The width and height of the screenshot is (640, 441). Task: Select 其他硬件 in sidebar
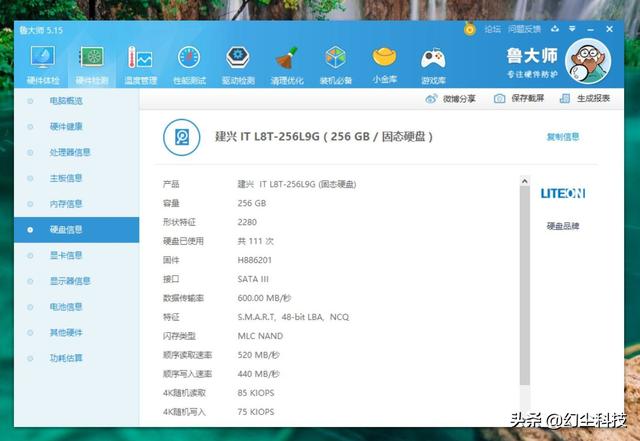coord(76,332)
